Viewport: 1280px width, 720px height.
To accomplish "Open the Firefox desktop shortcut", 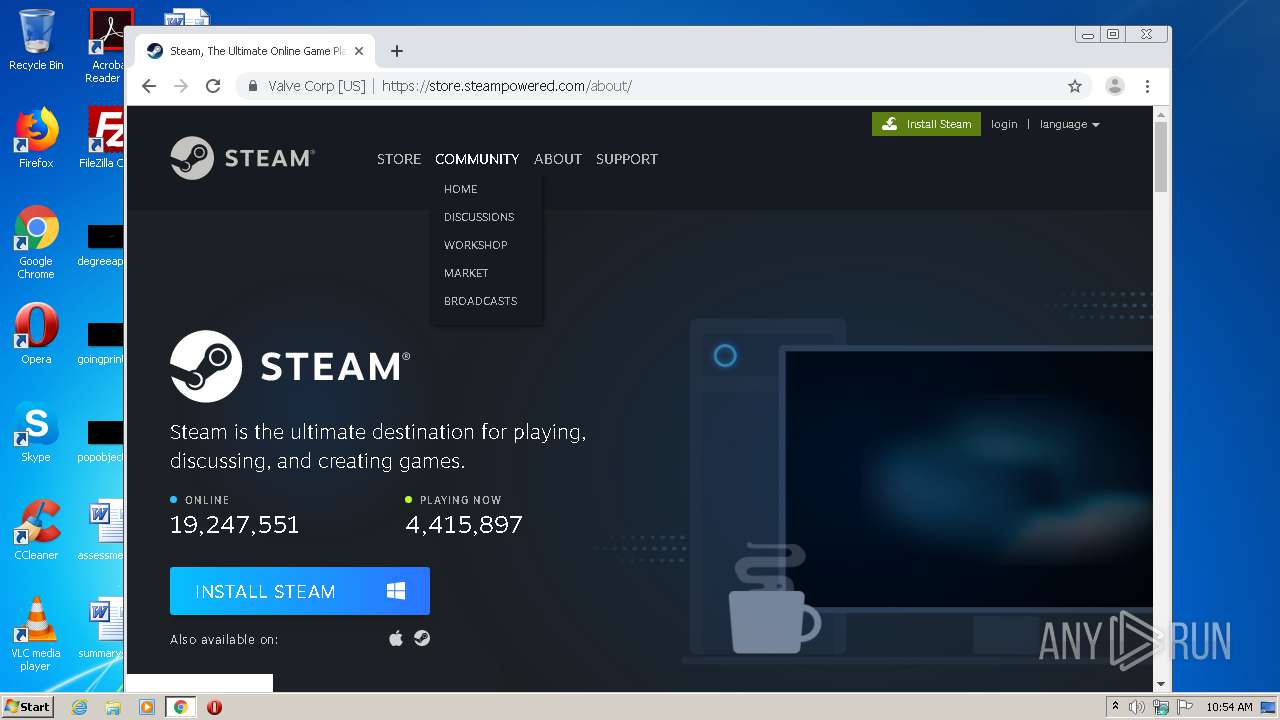I will (36, 138).
